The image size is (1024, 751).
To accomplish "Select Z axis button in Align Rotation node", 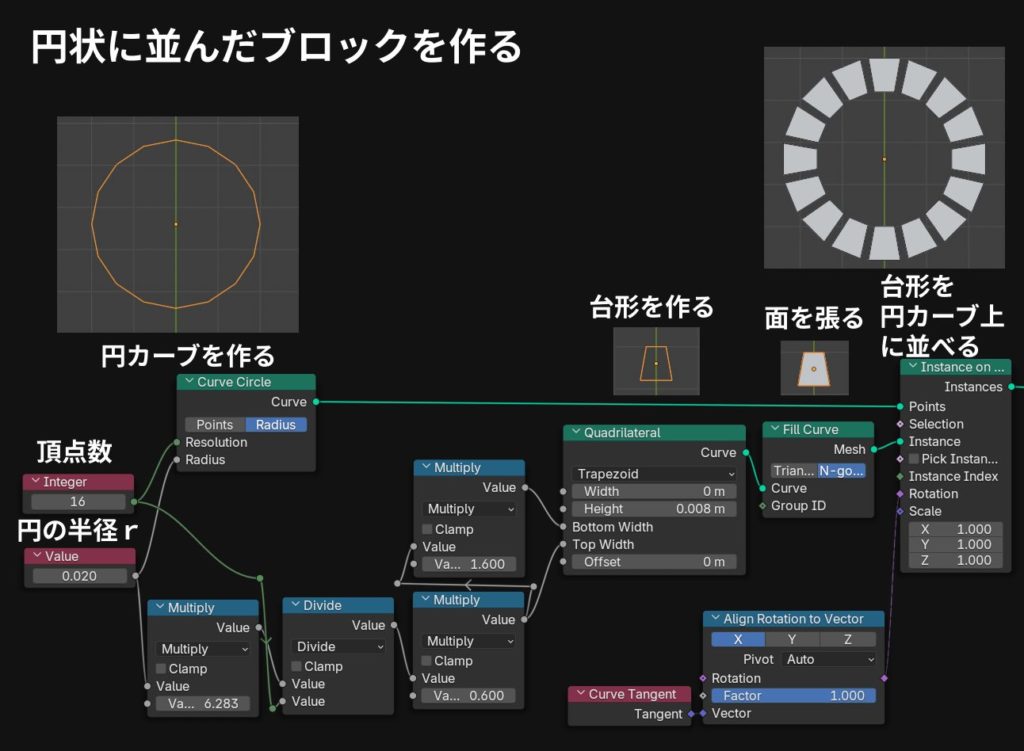I will pyautogui.click(x=847, y=639).
